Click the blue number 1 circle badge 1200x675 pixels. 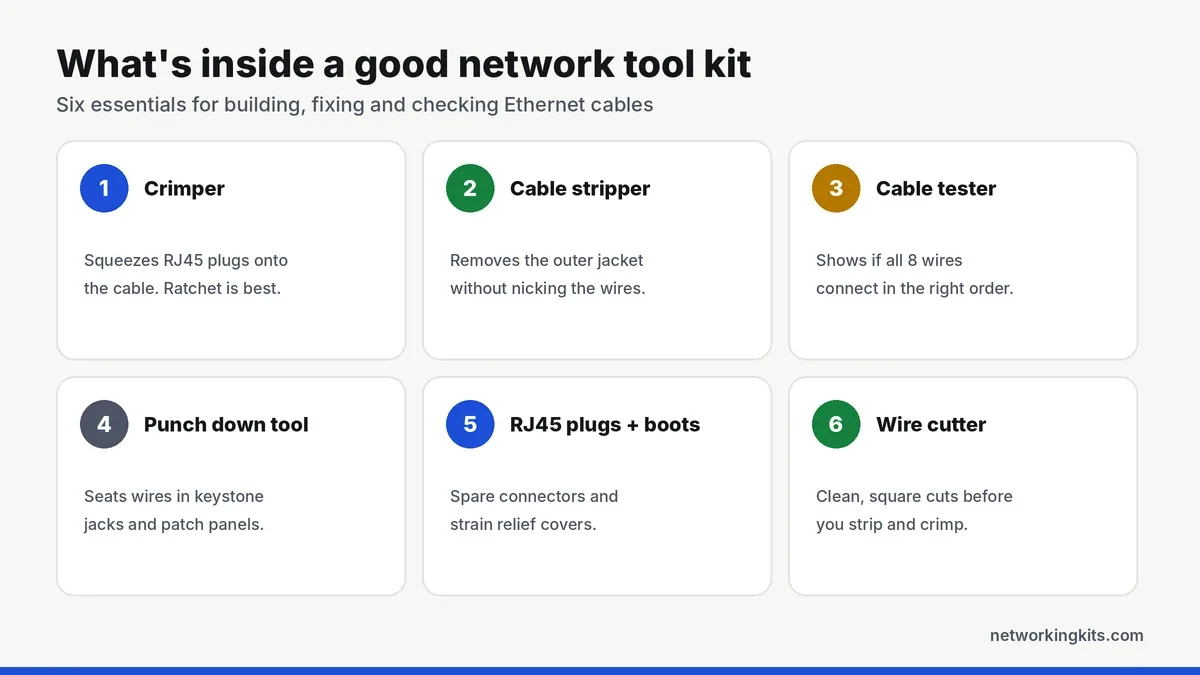[104, 188]
